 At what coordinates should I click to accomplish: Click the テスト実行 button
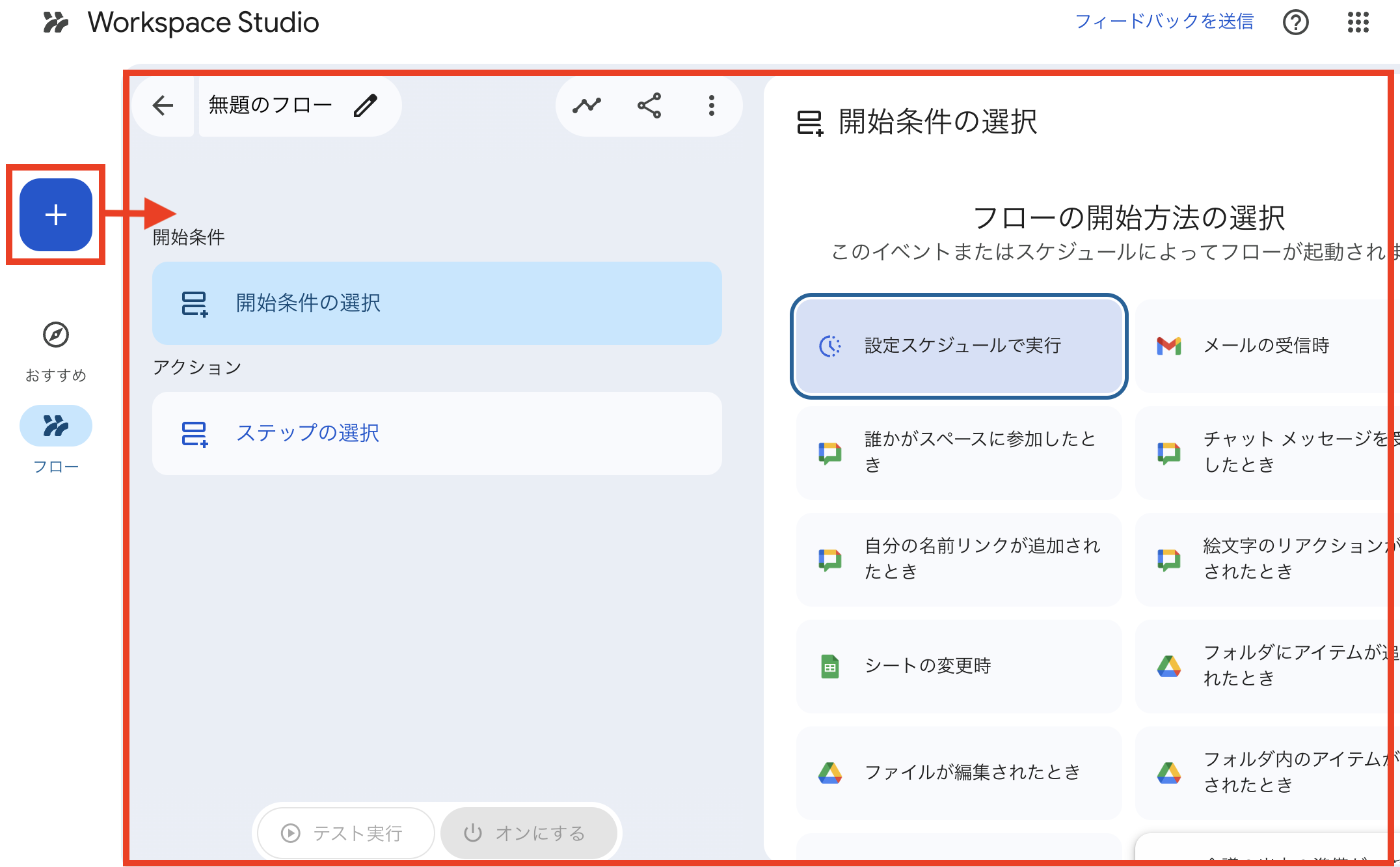(x=345, y=833)
